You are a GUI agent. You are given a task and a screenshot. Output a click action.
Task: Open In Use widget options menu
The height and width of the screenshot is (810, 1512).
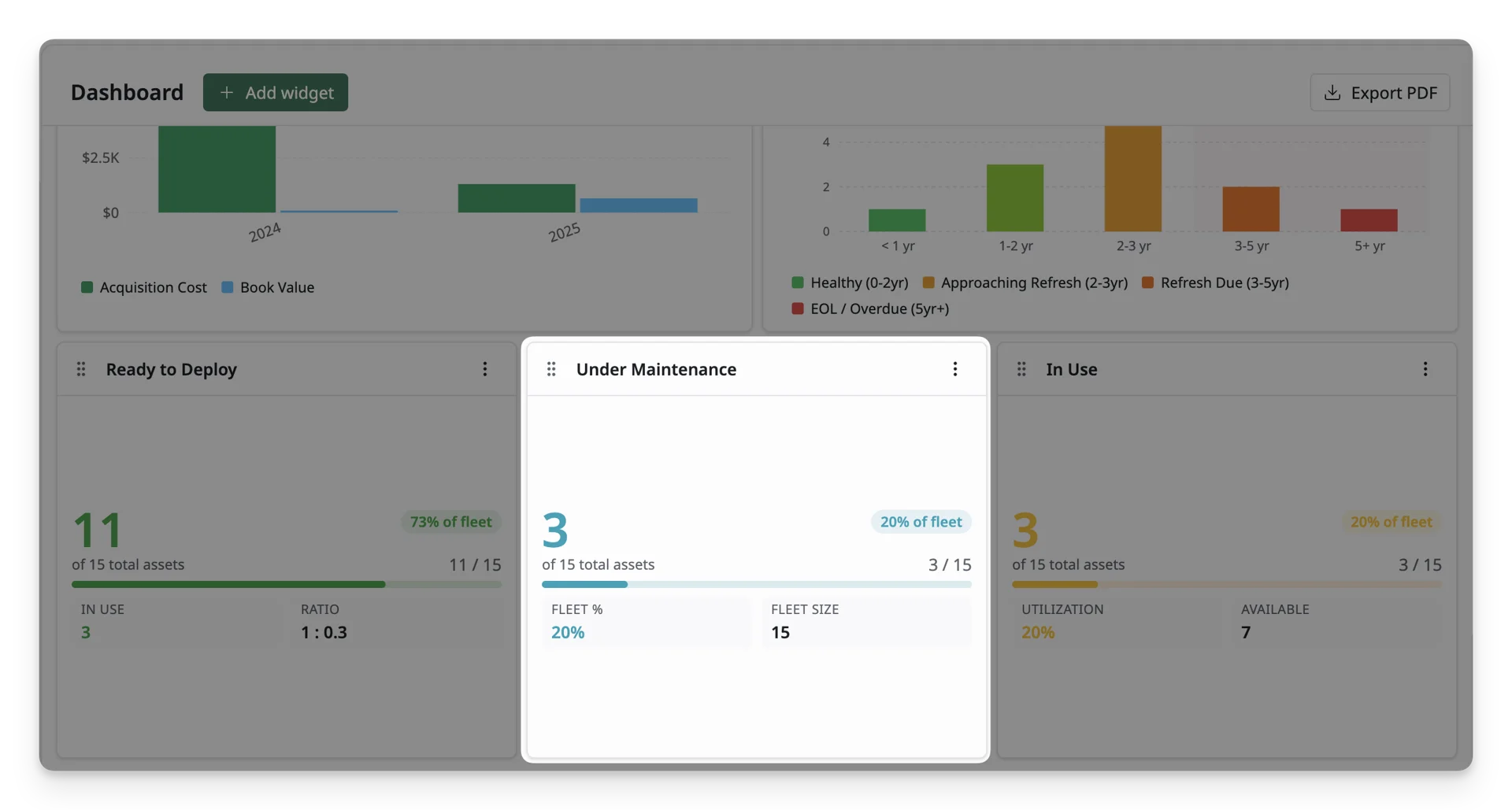[1425, 369]
